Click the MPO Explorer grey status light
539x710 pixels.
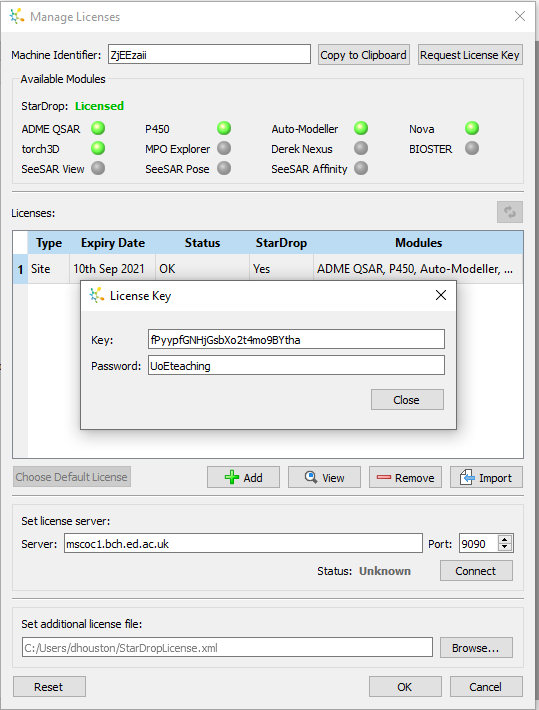click(x=224, y=149)
